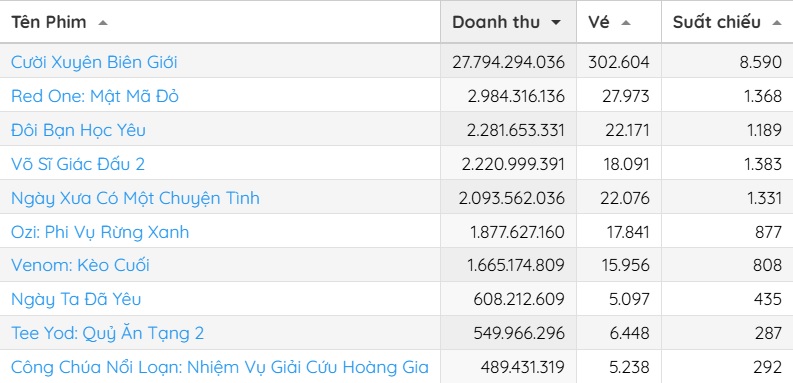
Task: Click the sort arrow beside Suất chiếu
Action: pos(777,23)
